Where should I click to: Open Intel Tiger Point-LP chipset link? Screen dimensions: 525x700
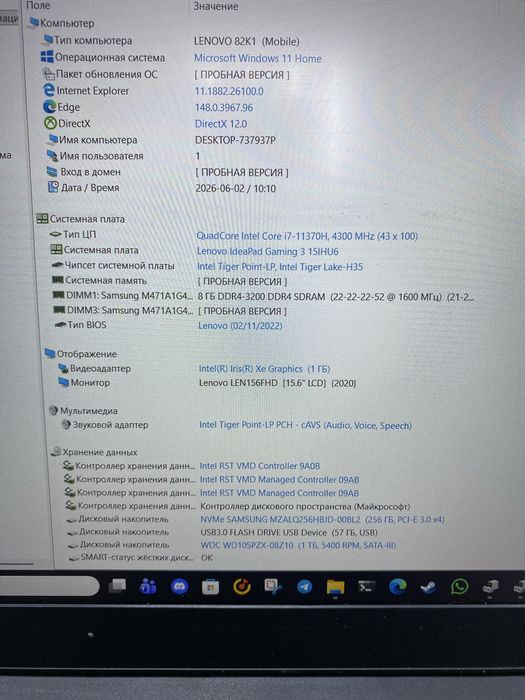point(280,267)
